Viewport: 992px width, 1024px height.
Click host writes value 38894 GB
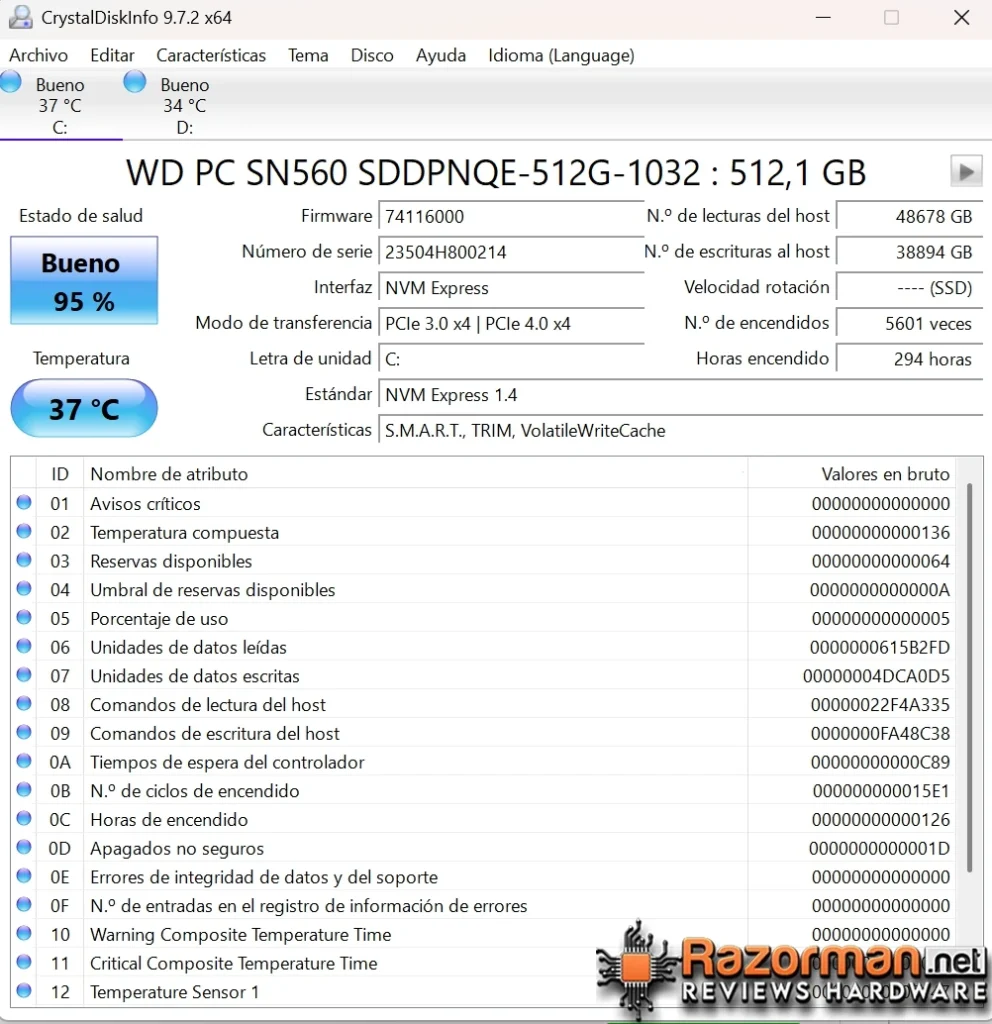[x=910, y=252]
